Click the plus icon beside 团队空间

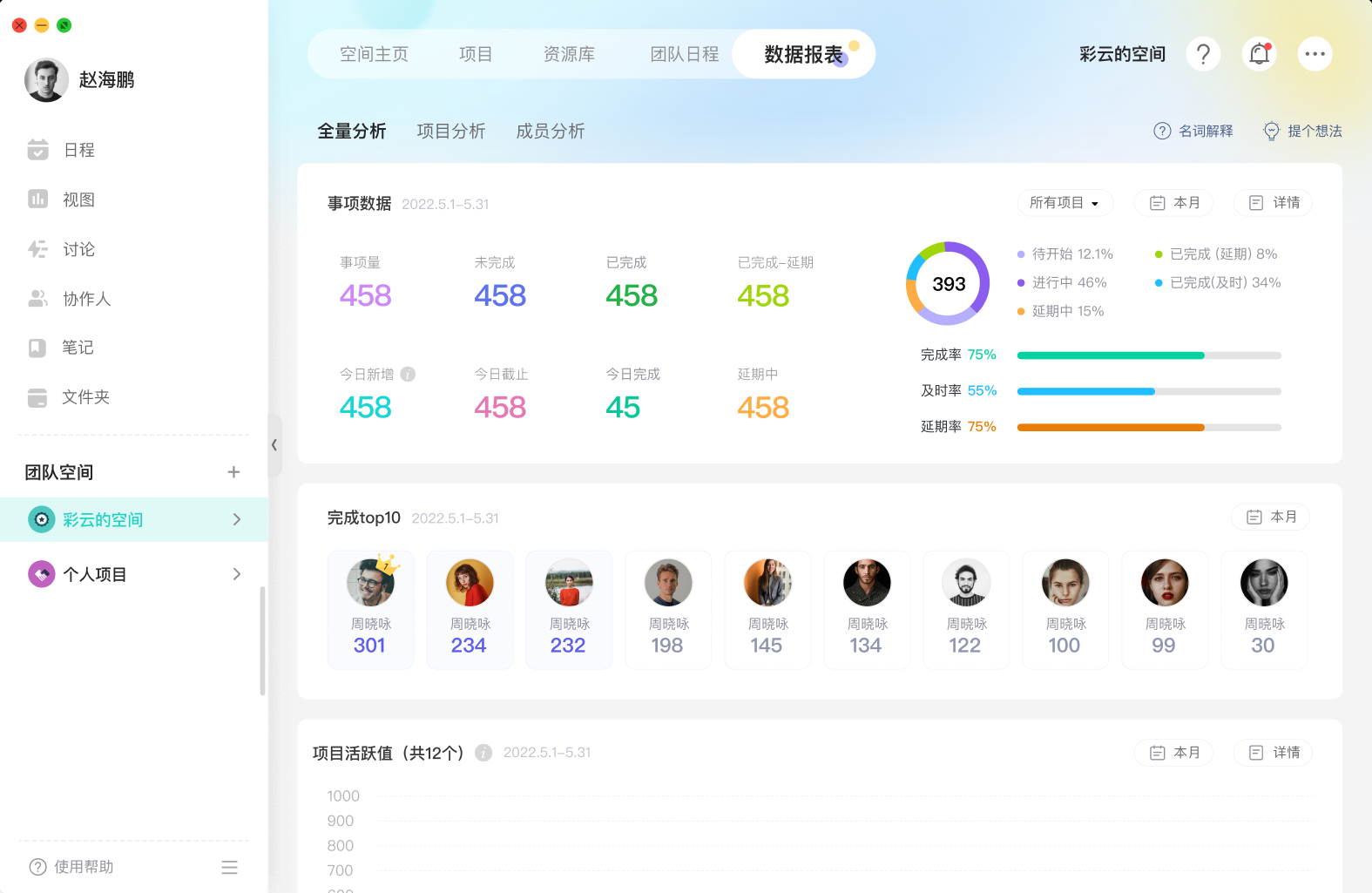tap(233, 472)
